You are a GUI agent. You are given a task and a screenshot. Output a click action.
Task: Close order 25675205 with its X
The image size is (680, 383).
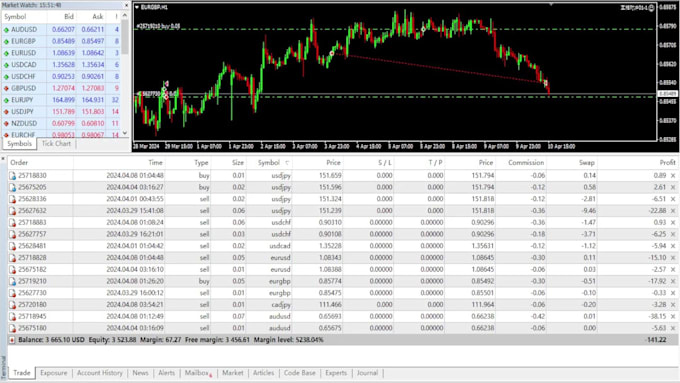pyautogui.click(x=673, y=187)
